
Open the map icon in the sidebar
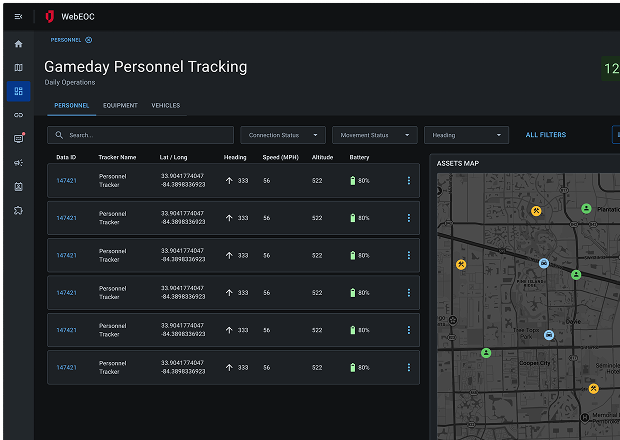18,68
